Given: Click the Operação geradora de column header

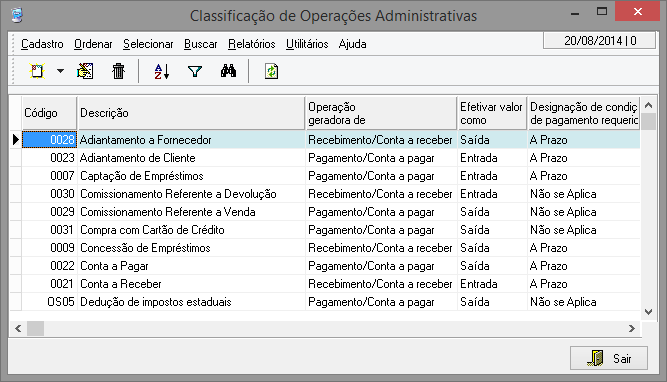Looking at the screenshot, I should click(381, 113).
